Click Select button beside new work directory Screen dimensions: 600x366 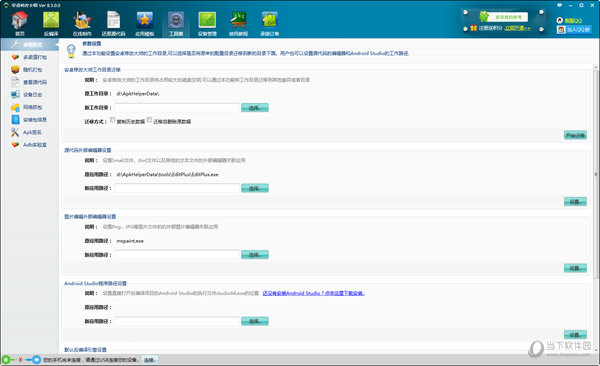(255, 108)
